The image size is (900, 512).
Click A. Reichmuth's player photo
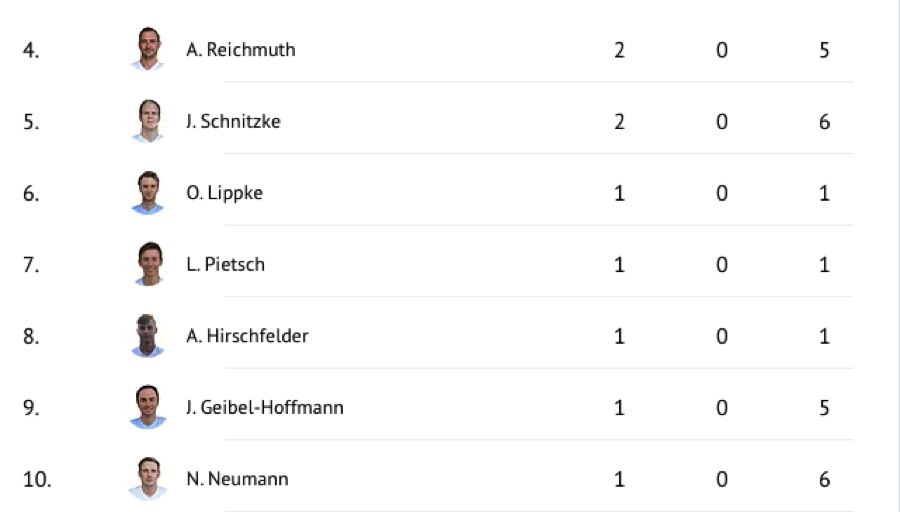point(147,49)
